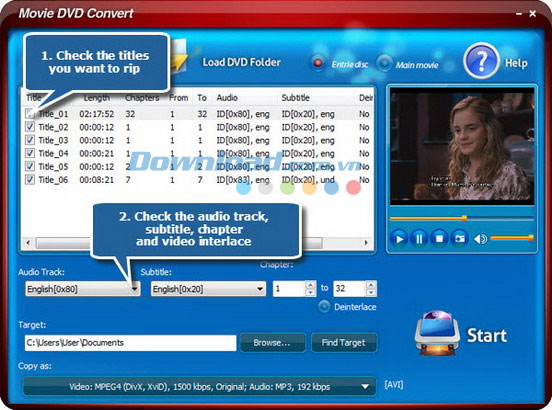Click the Find Target button
The image size is (552, 410).
[344, 342]
